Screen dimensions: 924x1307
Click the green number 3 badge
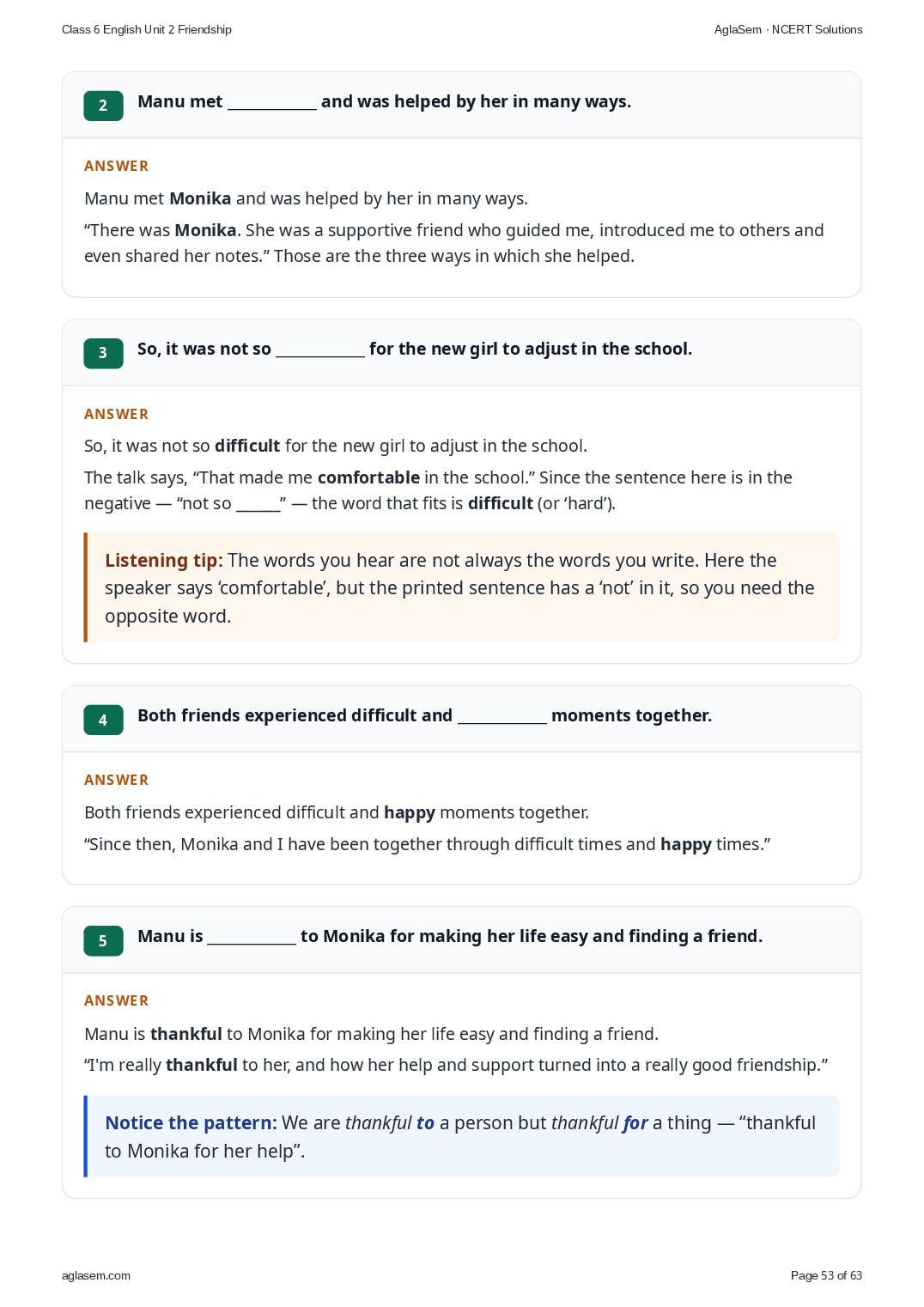click(x=103, y=353)
